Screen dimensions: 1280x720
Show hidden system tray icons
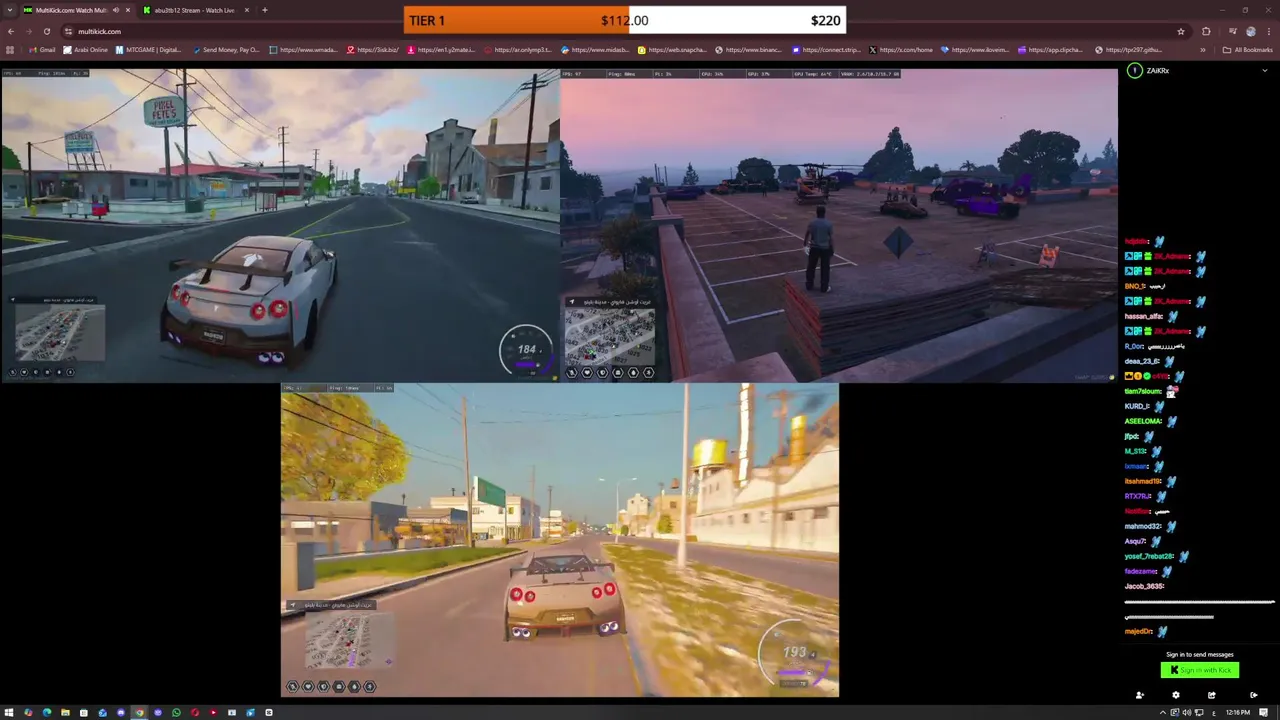(x=1163, y=712)
